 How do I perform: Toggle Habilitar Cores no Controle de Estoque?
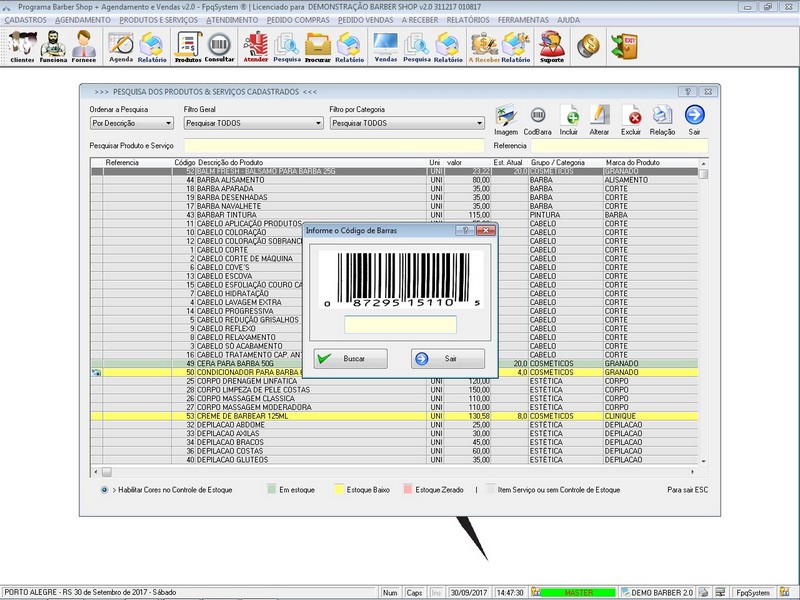105,490
